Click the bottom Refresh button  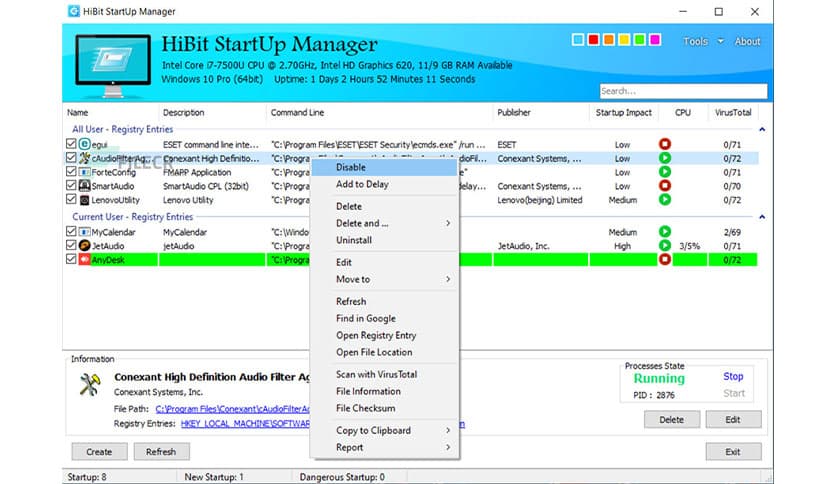[x=161, y=451]
